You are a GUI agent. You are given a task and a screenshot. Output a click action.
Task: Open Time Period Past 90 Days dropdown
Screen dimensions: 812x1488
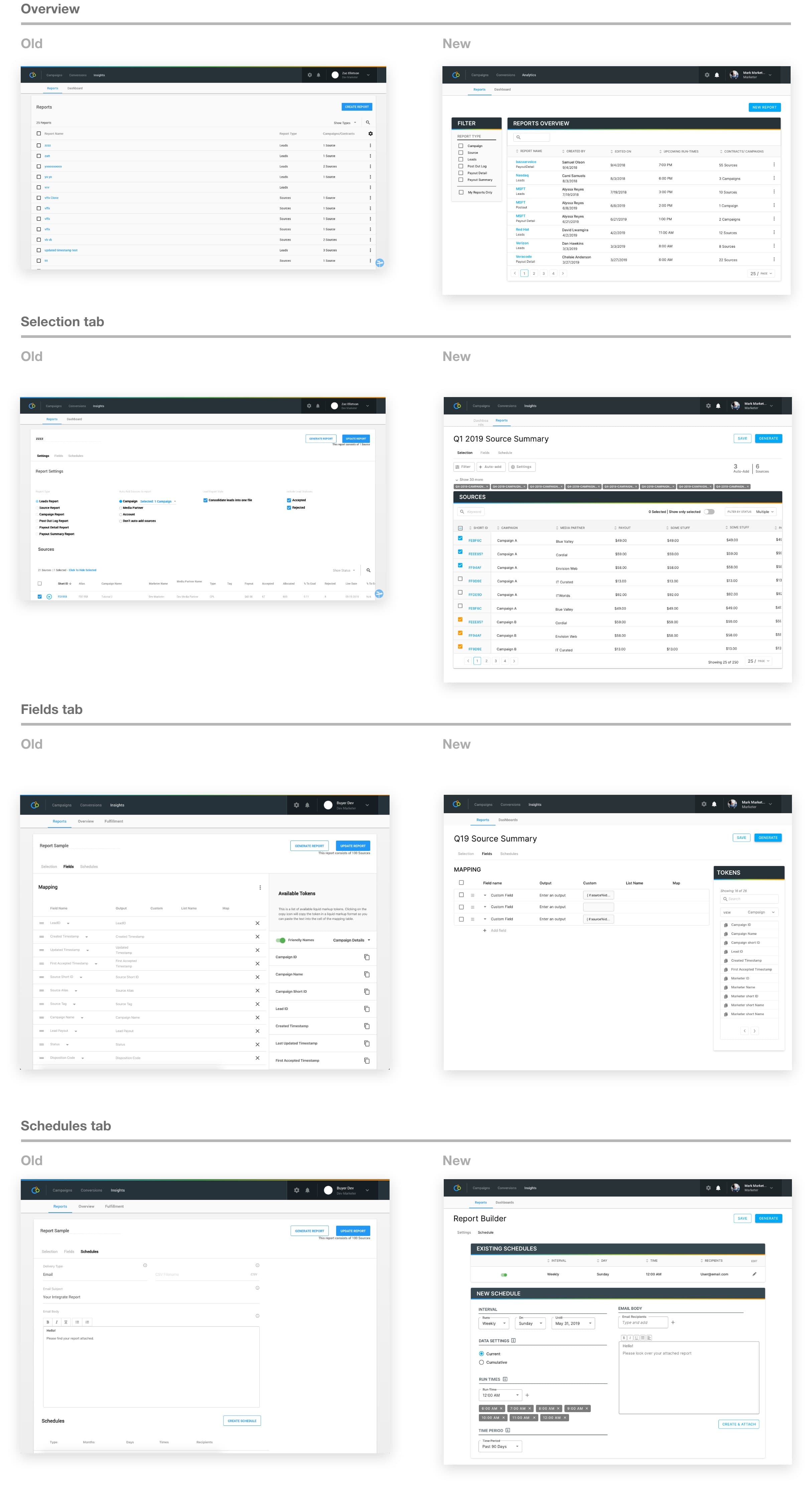tap(501, 1446)
